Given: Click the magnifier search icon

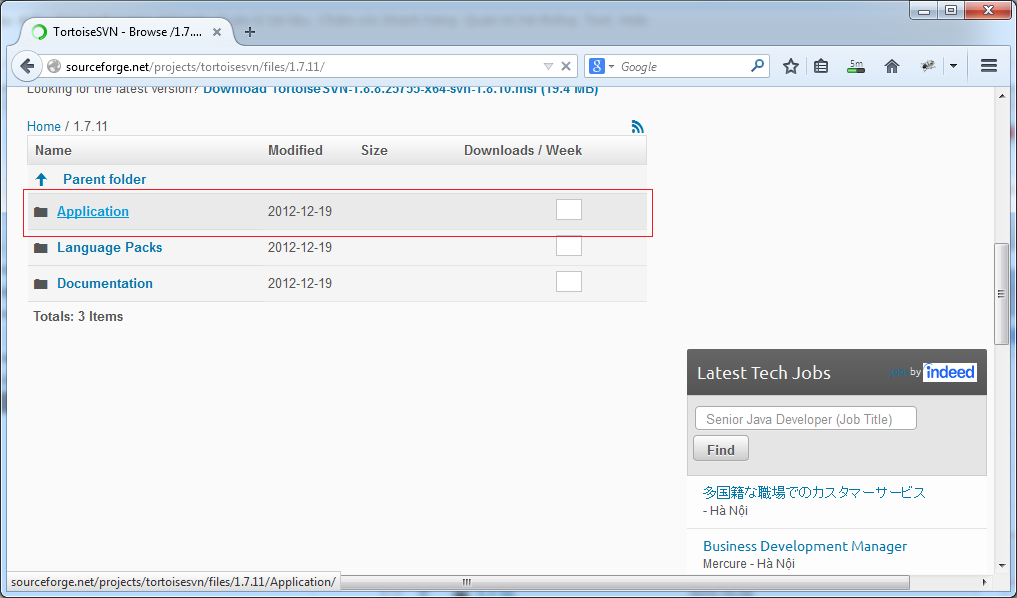Looking at the screenshot, I should pyautogui.click(x=757, y=66).
